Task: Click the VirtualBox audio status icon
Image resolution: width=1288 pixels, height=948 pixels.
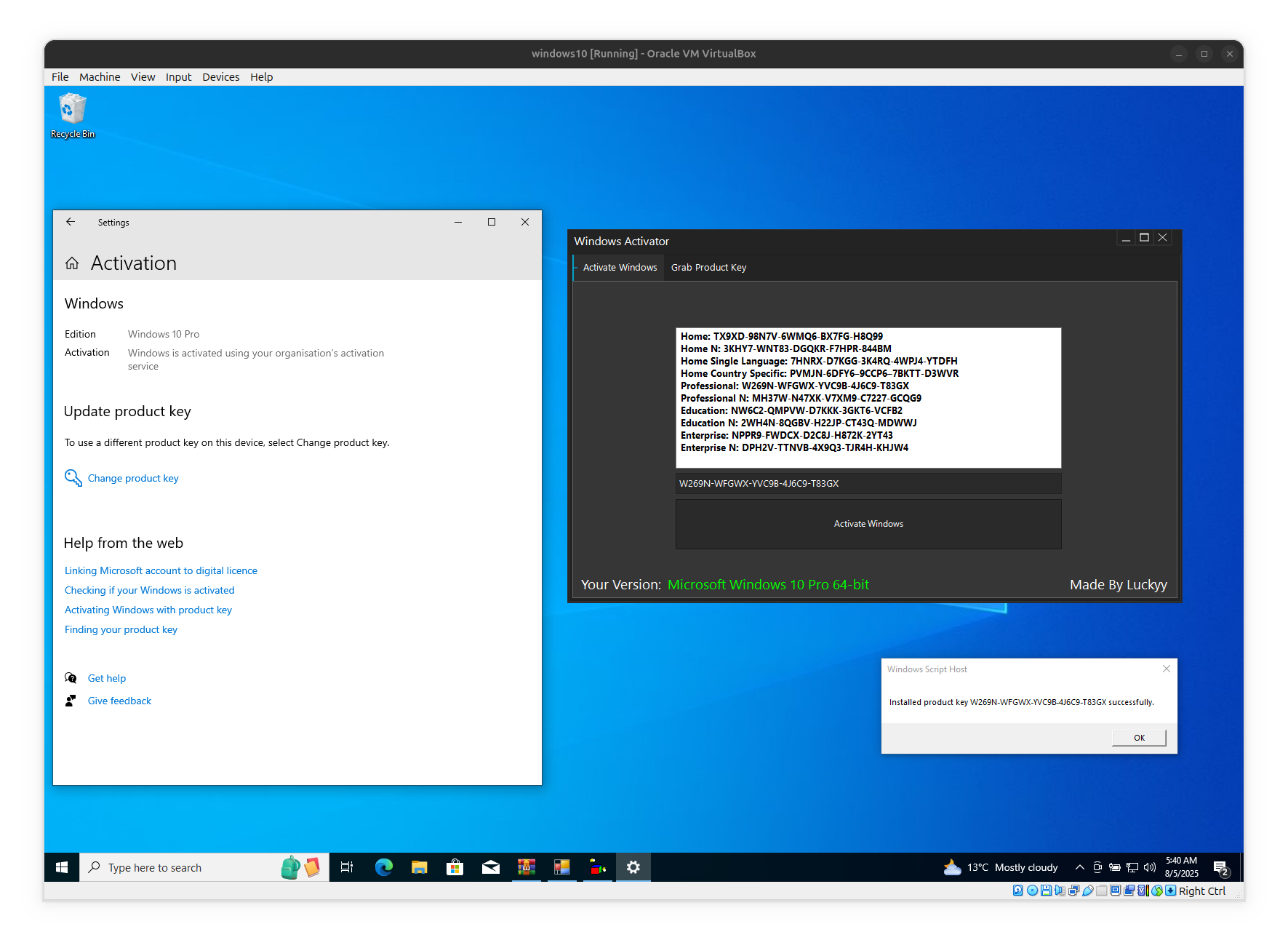Action: pos(1060,890)
